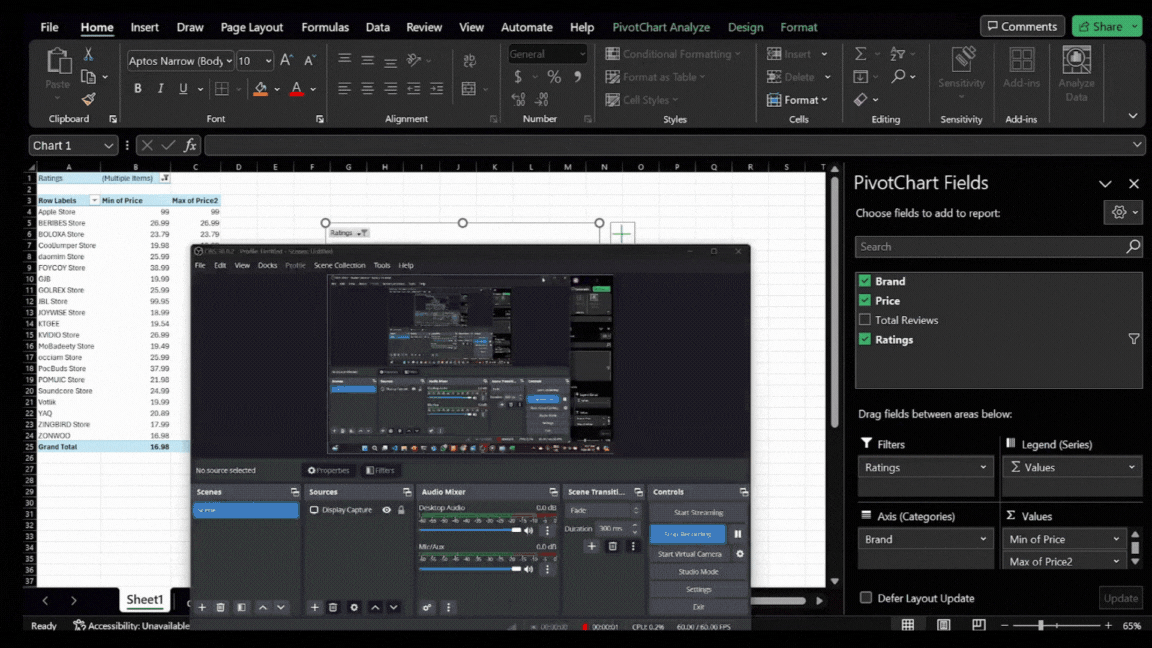Pause recording with pause icon in OBS Controls
1152x648 pixels.
pyautogui.click(x=738, y=534)
